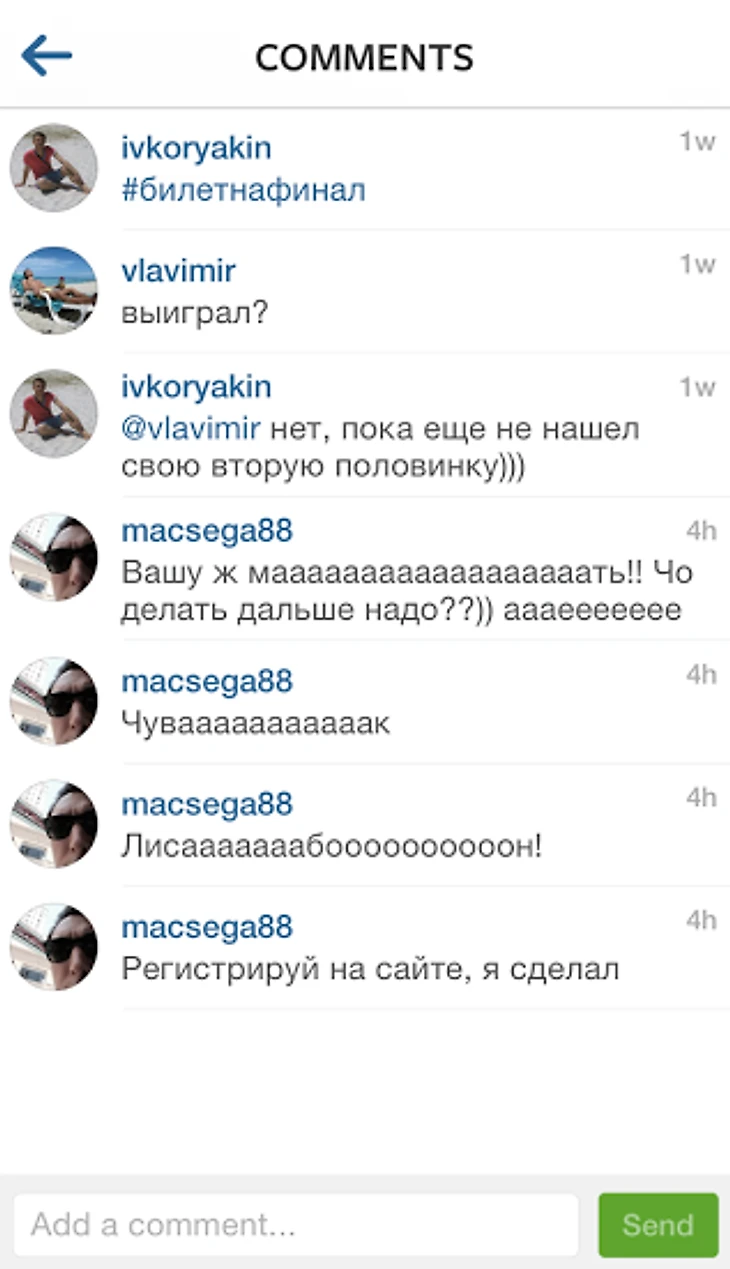730x1269 pixels.
Task: Open macsega88's avatar beside the 'Вашу ж' comment
Action: point(54,557)
